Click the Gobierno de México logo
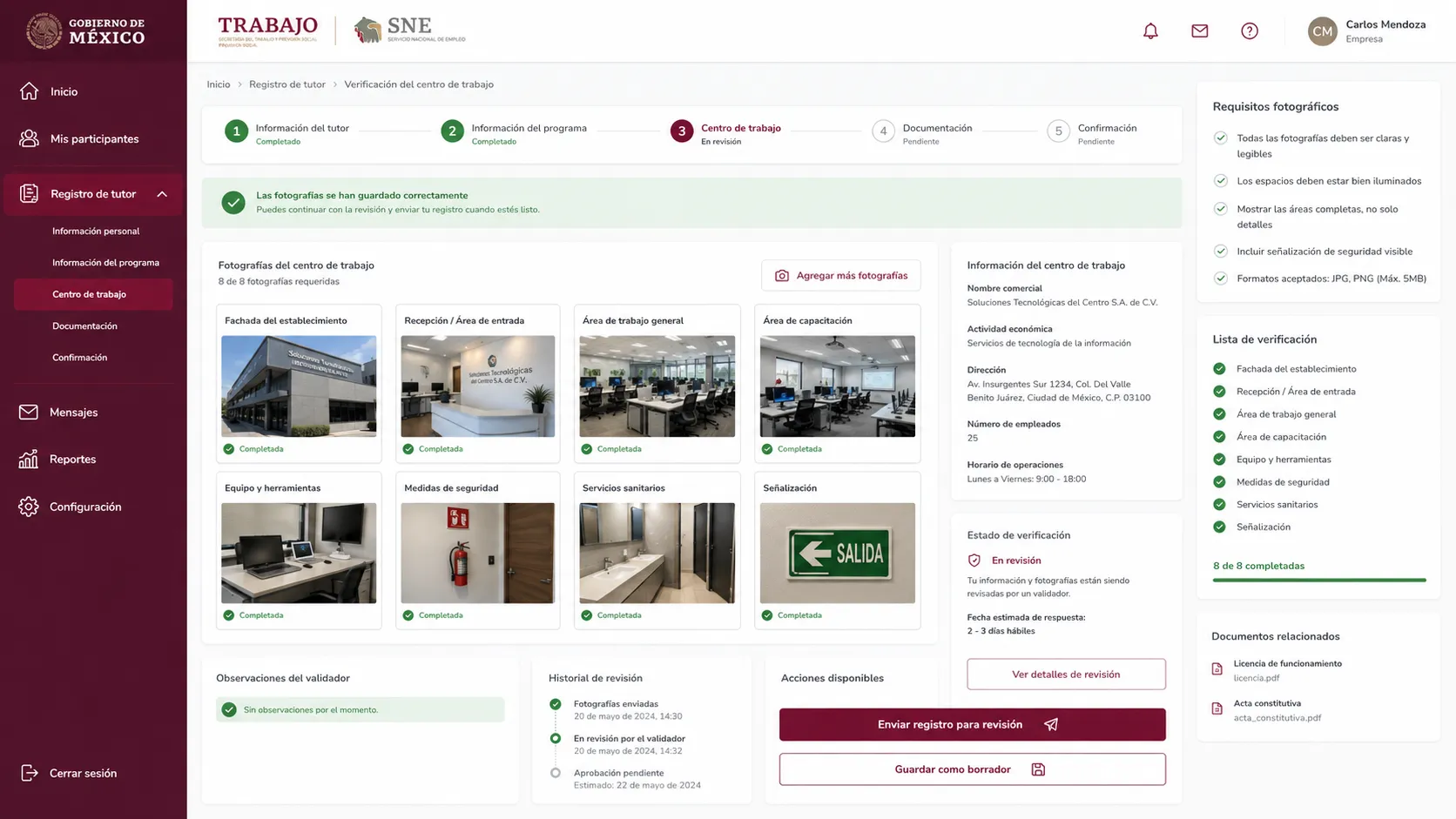 pos(85,31)
